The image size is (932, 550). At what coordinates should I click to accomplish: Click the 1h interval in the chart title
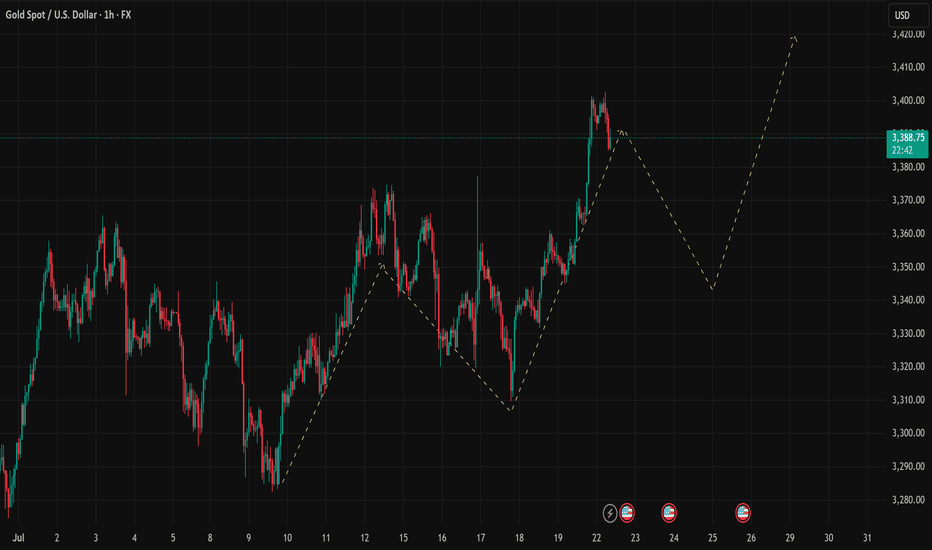pos(109,15)
